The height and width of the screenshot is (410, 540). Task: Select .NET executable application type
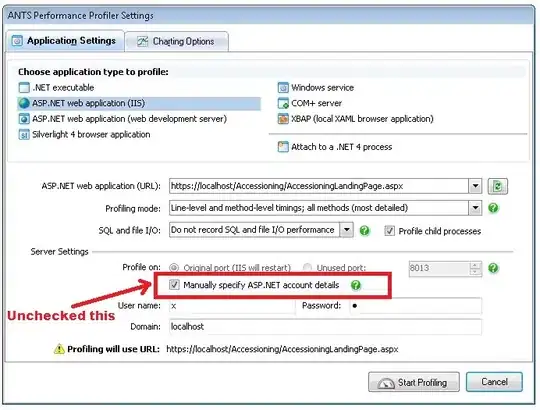click(x=56, y=88)
